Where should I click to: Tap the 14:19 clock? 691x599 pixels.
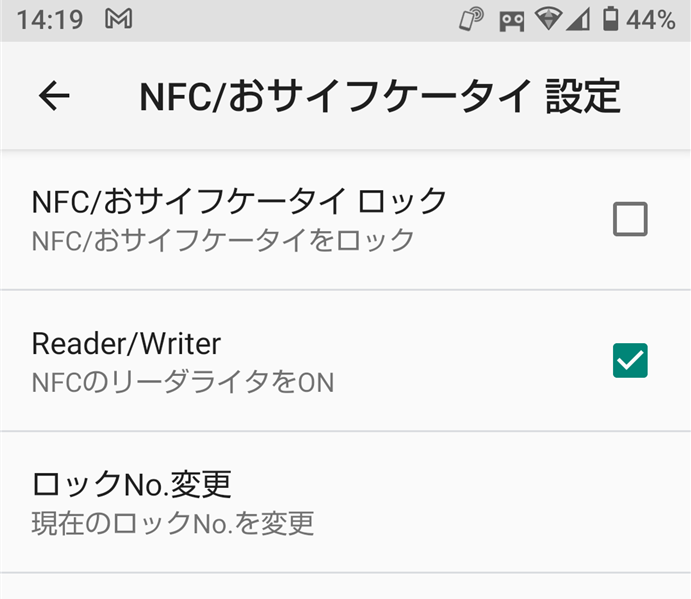50,20
